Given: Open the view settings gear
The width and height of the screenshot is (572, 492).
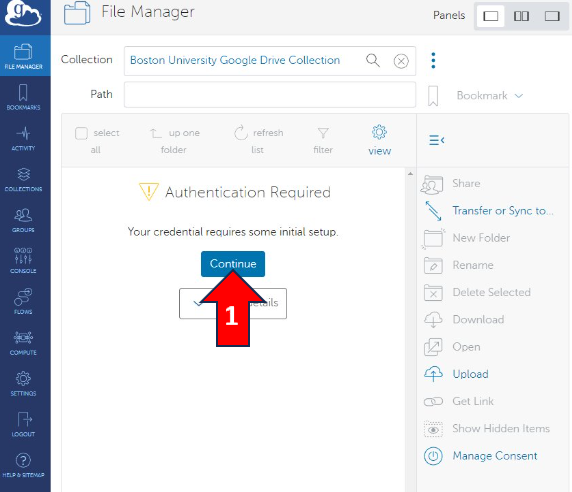Looking at the screenshot, I should 379,141.
